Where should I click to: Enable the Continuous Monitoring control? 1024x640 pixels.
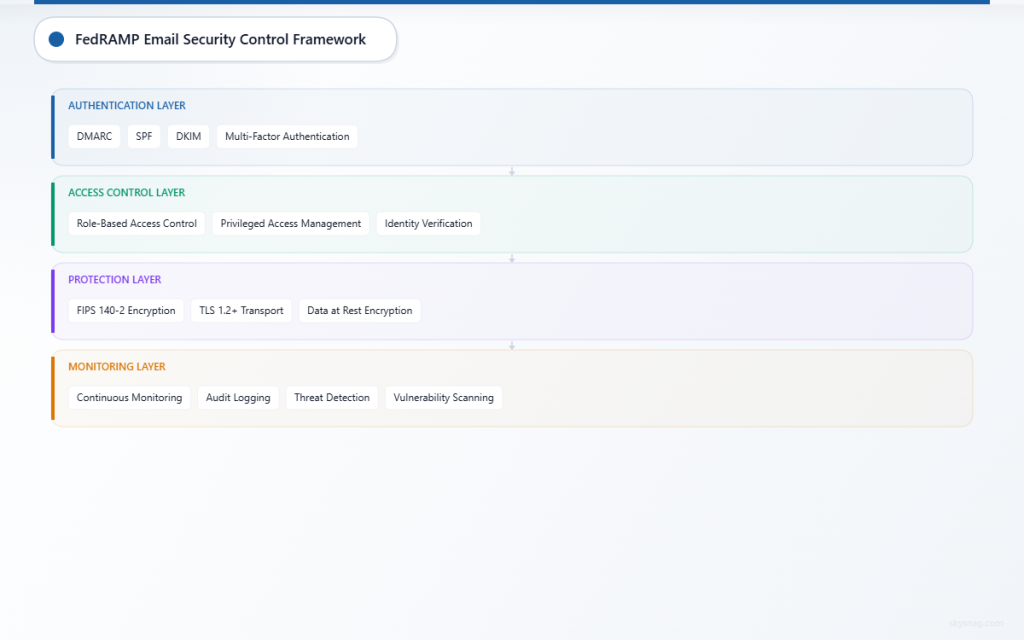pyautogui.click(x=128, y=397)
